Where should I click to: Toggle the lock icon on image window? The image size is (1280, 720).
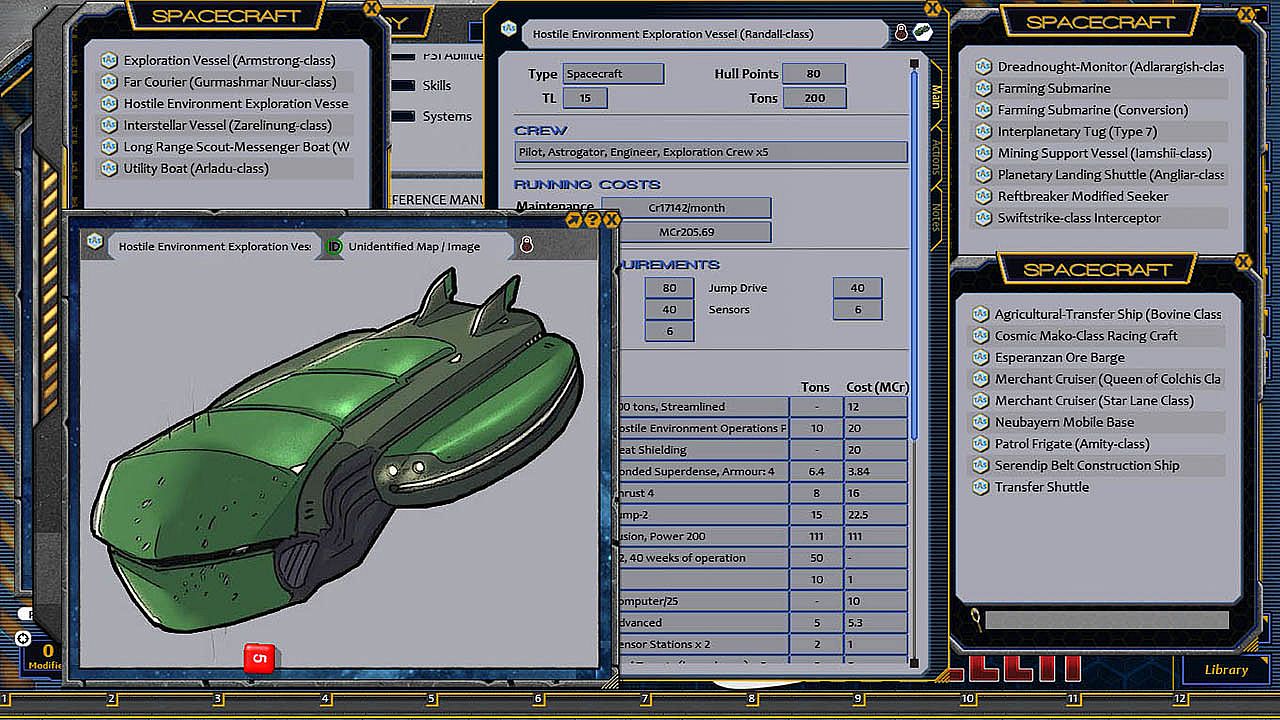pos(526,245)
